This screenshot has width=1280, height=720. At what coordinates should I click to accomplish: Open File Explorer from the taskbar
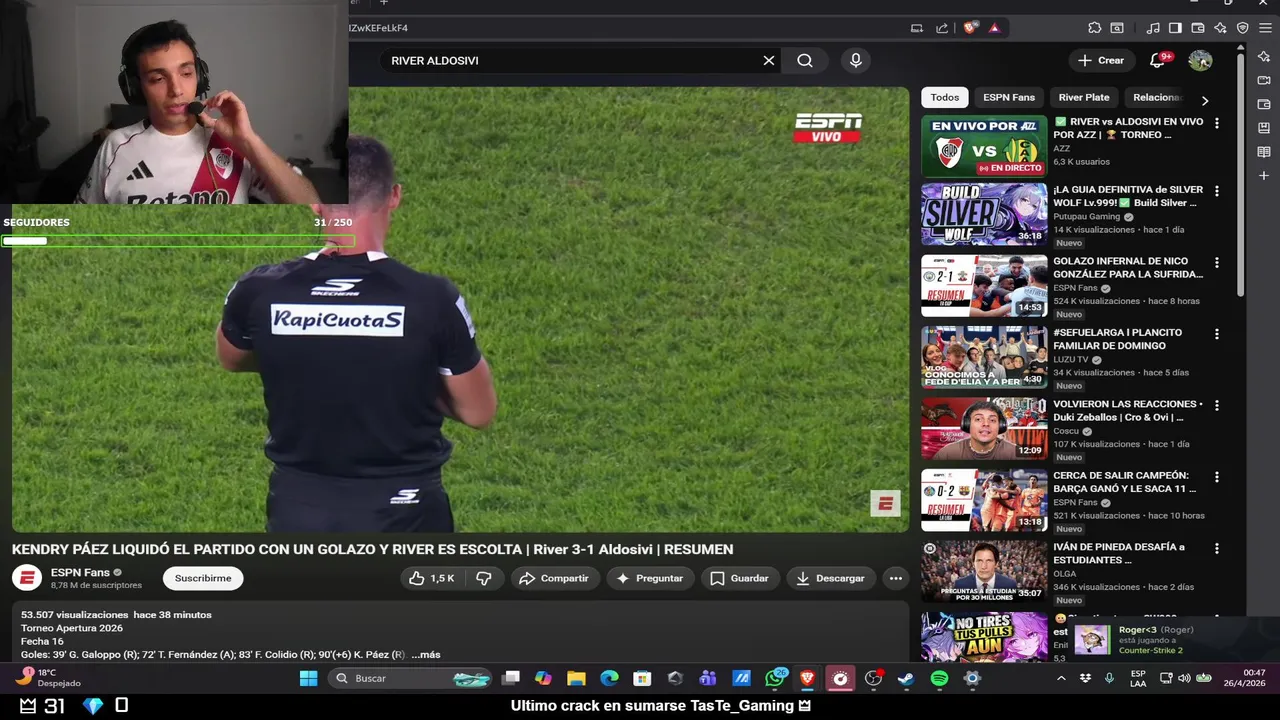point(576,678)
